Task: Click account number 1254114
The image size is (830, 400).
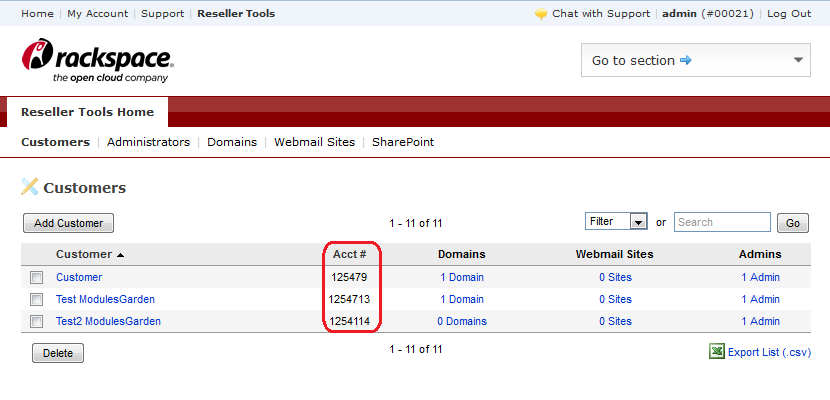Action: coord(349,322)
